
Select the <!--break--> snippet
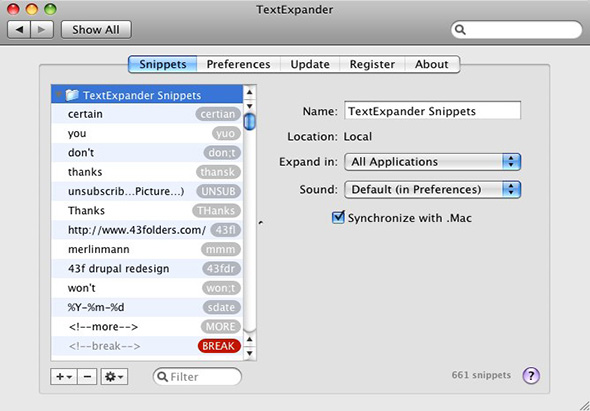(x=147, y=346)
